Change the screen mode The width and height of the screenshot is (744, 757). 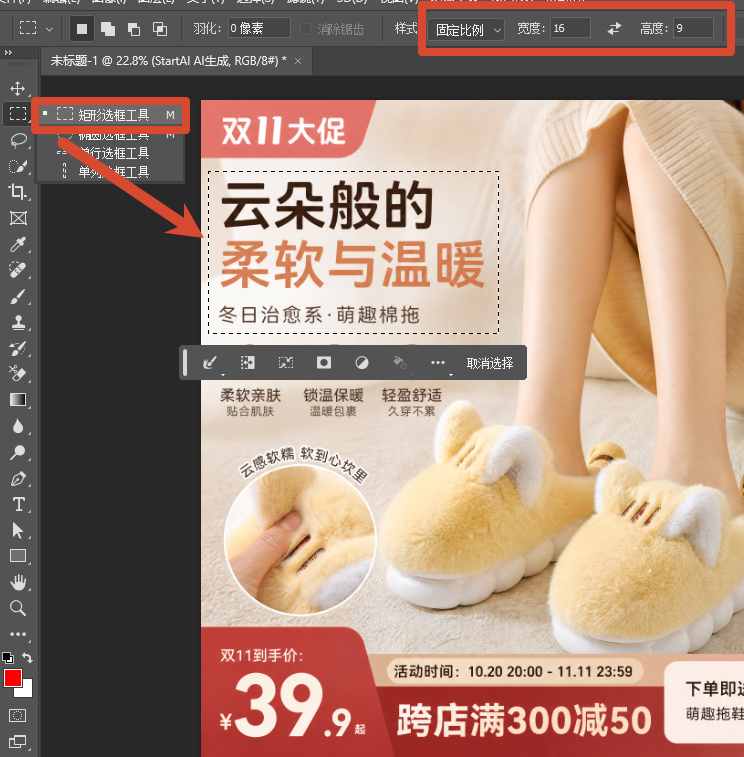pyautogui.click(x=18, y=741)
